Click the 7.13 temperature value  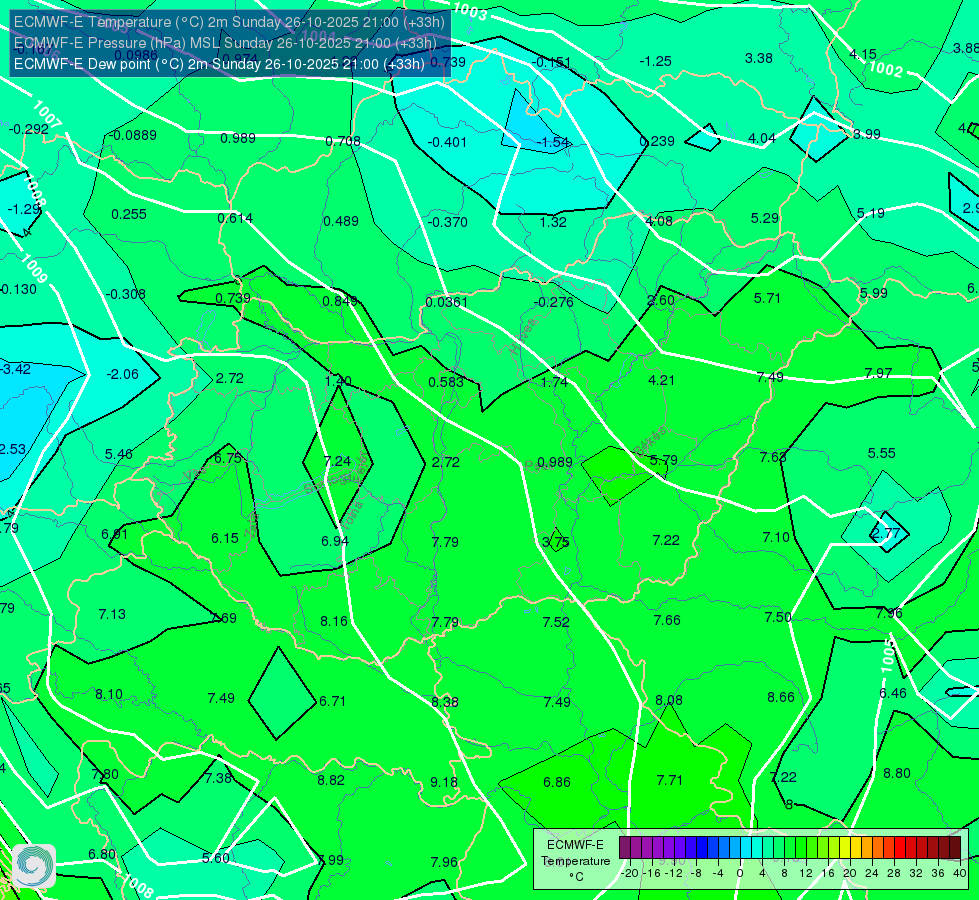pyautogui.click(x=112, y=615)
